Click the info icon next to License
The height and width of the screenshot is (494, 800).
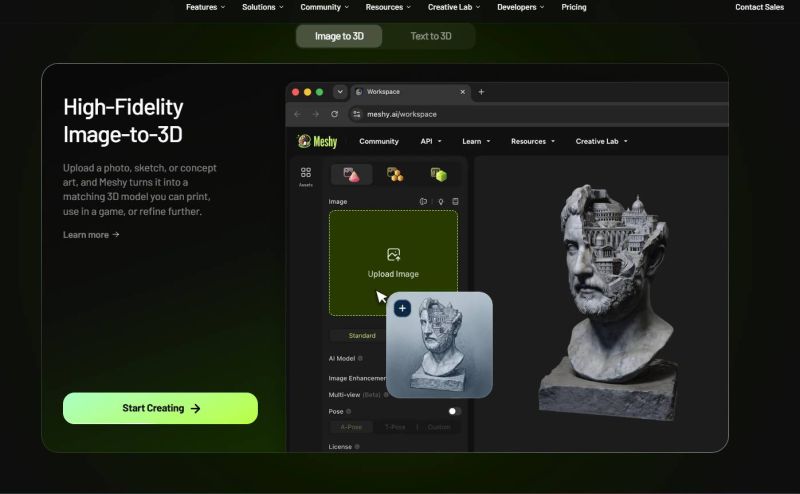pyautogui.click(x=357, y=447)
